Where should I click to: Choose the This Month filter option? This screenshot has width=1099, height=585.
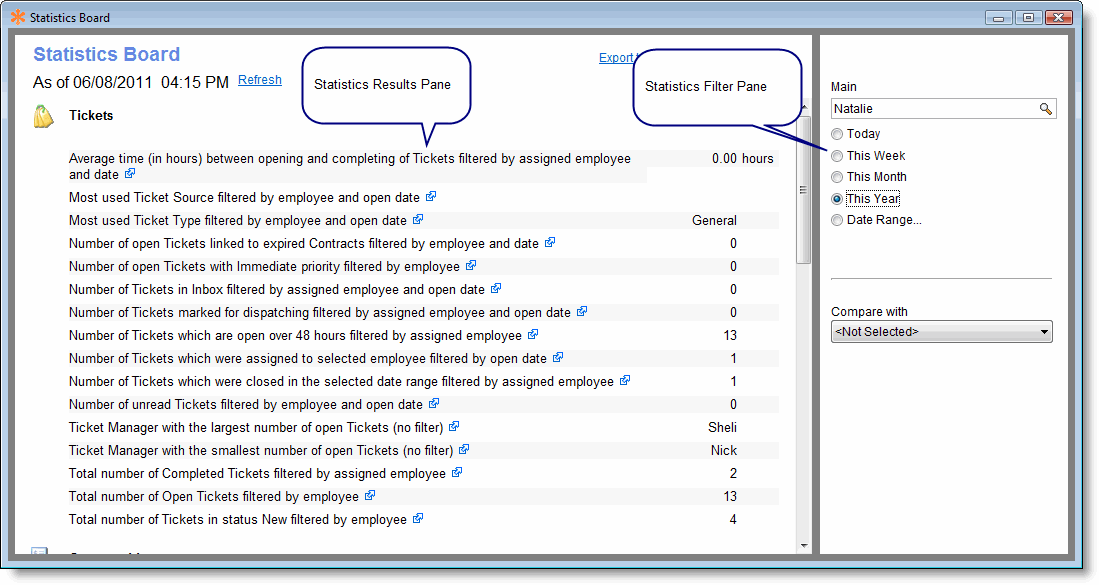[837, 177]
